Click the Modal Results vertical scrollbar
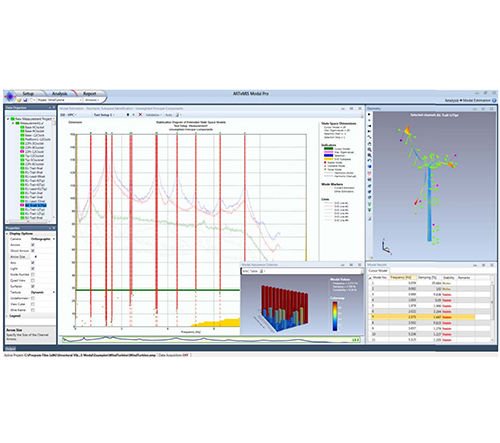 coord(493,311)
